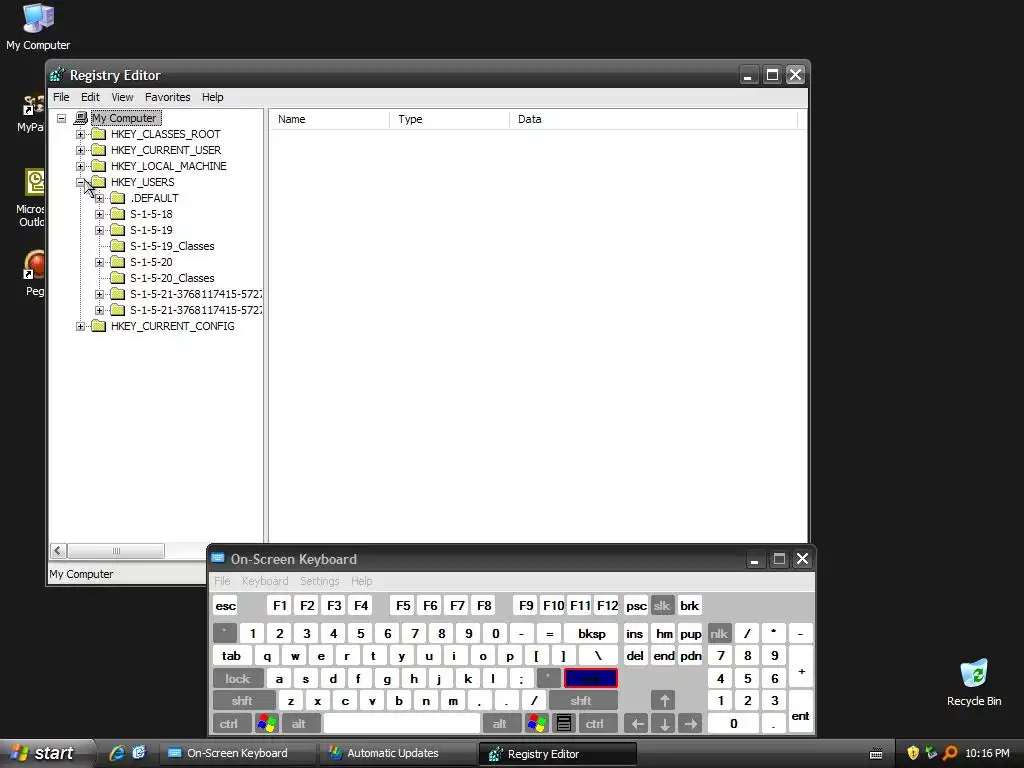1024x768 pixels.
Task: Select the HKEY_CURRENT_USER folder icon
Action: (99, 150)
